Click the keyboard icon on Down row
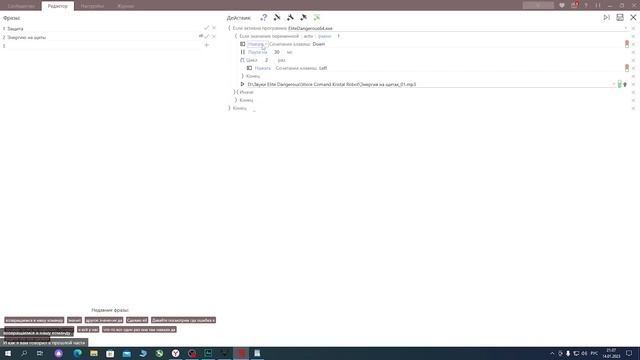Screen dimensions: 640x360 (242, 44)
